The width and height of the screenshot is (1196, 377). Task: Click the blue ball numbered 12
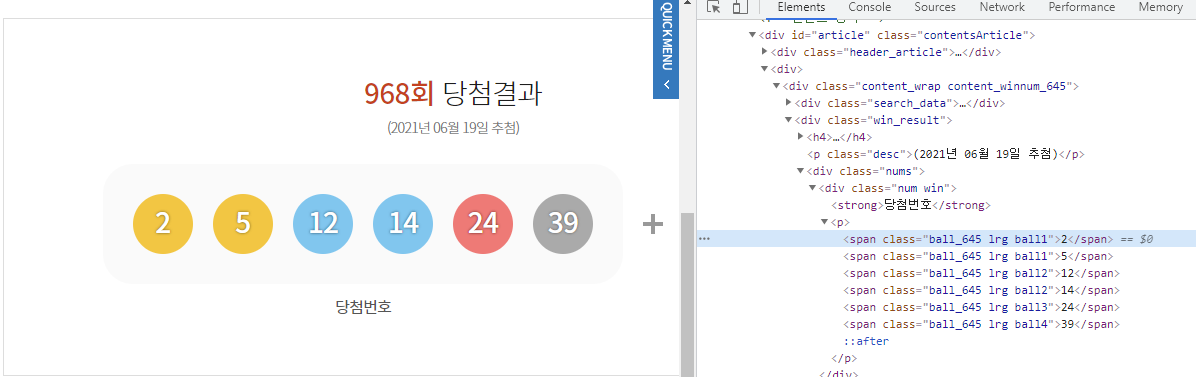pos(323,224)
